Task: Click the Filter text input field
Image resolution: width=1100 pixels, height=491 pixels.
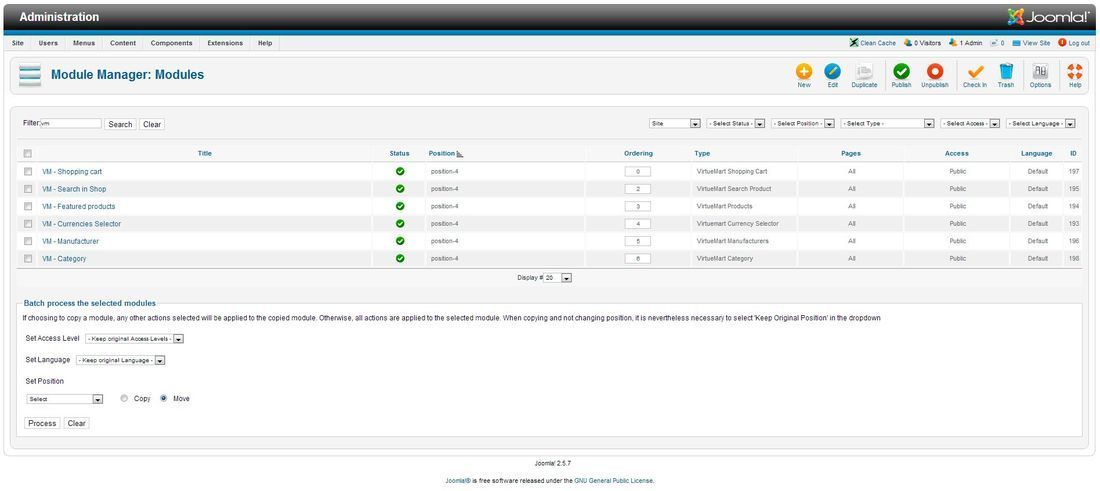Action: pos(71,123)
